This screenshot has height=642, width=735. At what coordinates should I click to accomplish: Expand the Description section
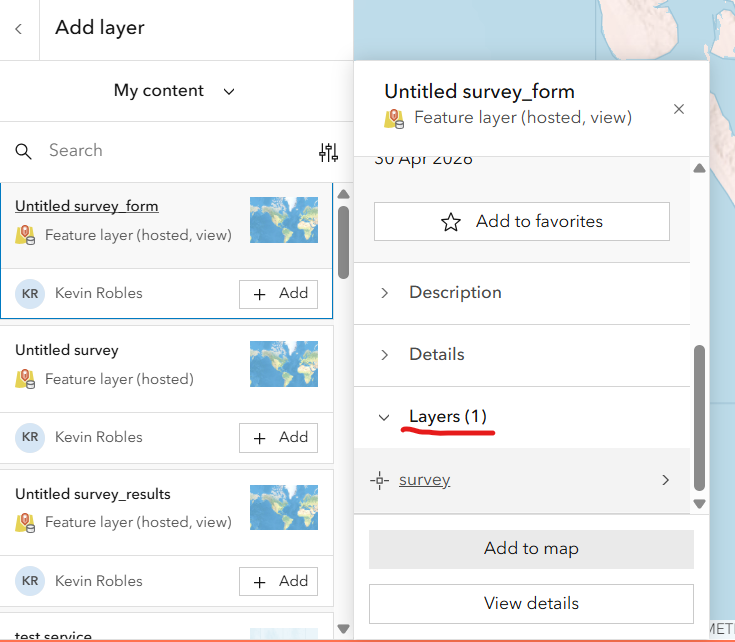pyautogui.click(x=522, y=293)
